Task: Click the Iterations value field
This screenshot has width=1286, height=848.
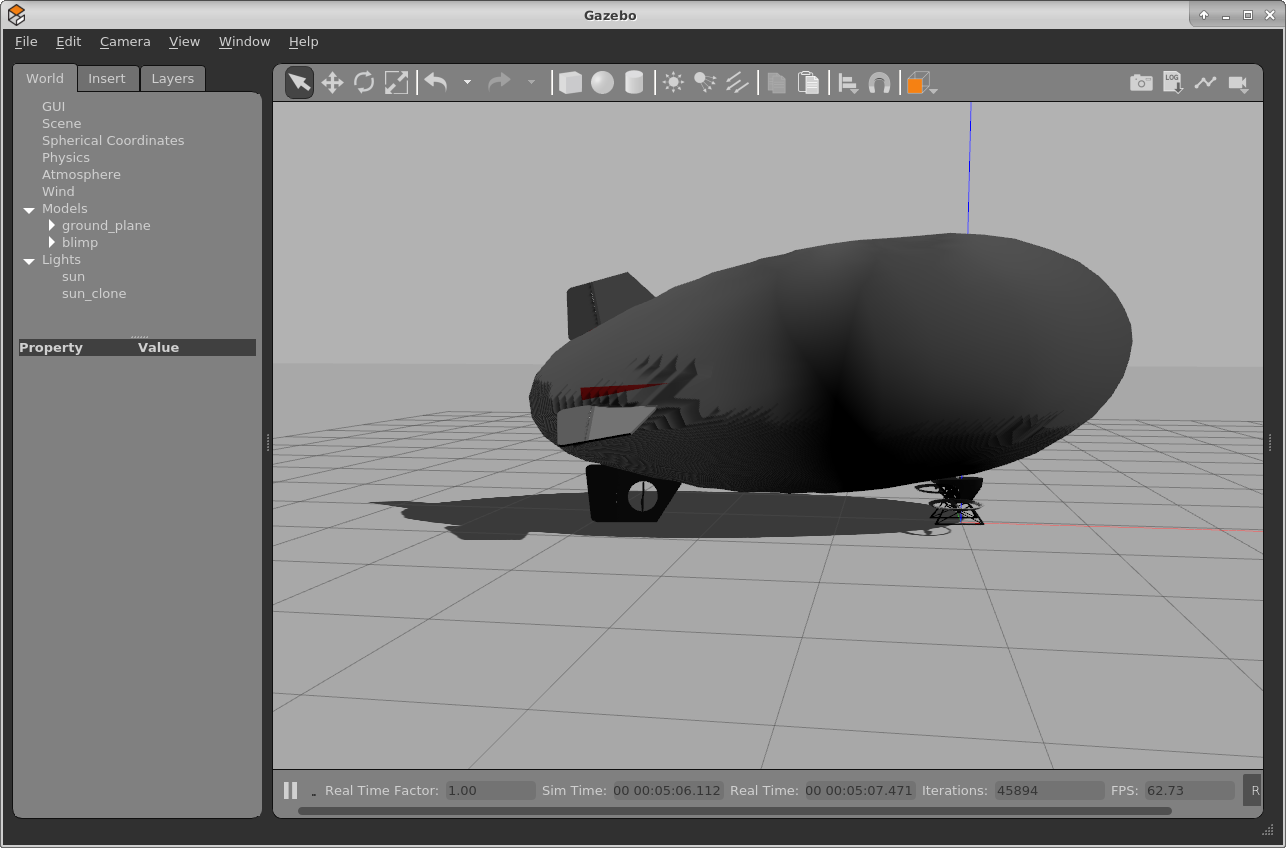Action: (1049, 790)
